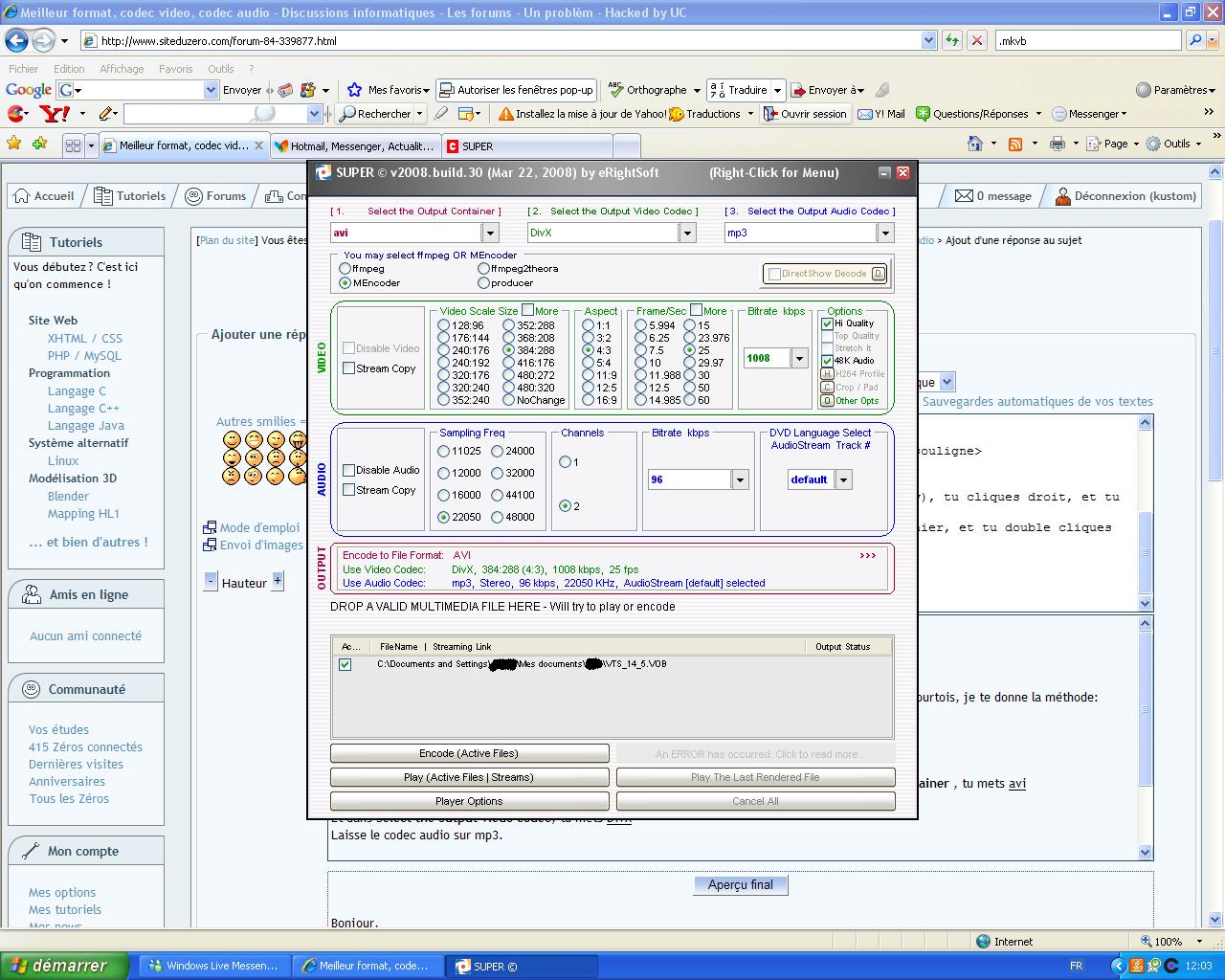Screen dimensions: 1225x980
Task: Enable the Disable Audio checkbox
Action: pyautogui.click(x=349, y=470)
